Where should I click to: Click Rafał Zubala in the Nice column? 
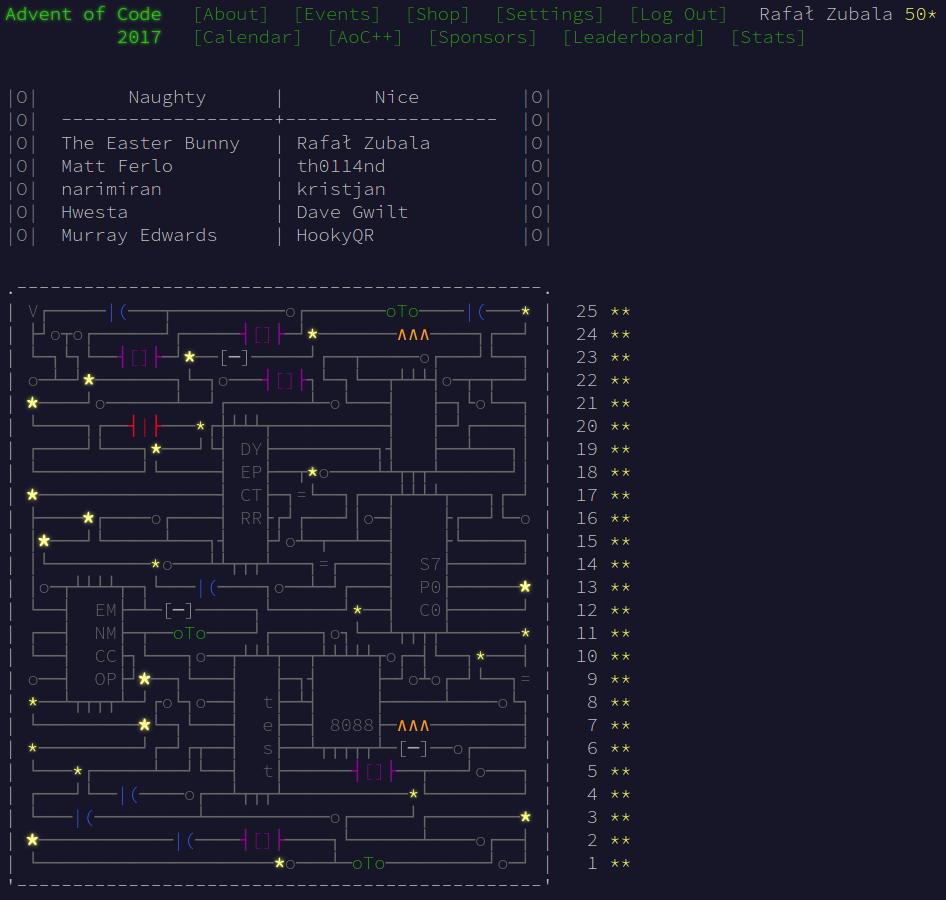point(363,143)
